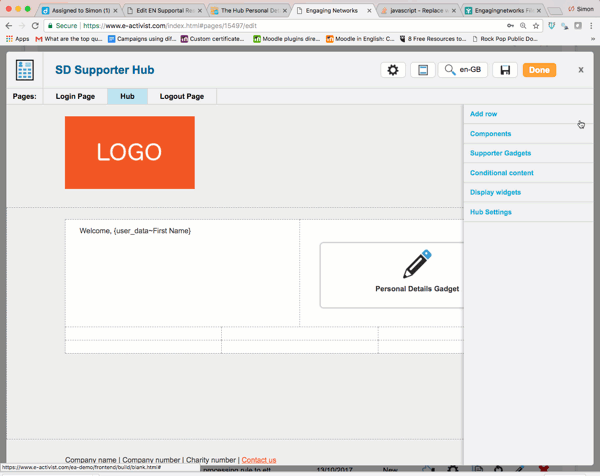Screen dimensions: 600x476
Task: Expand the Components section
Action: 490,133
